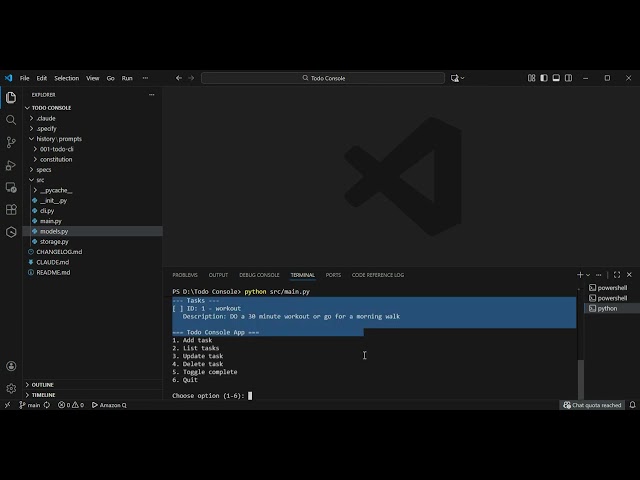Switch to the Problems tab
Screen dimensions: 640x480
pyautogui.click(x=185, y=275)
